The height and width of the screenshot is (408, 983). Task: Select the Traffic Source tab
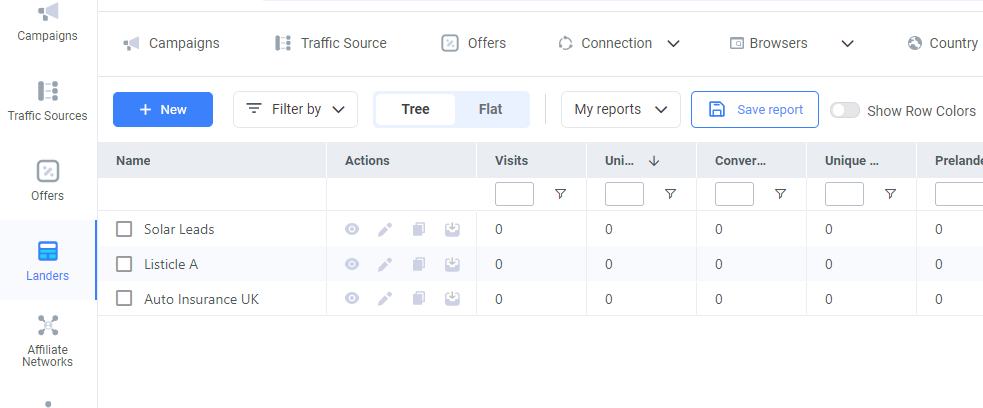coord(330,43)
